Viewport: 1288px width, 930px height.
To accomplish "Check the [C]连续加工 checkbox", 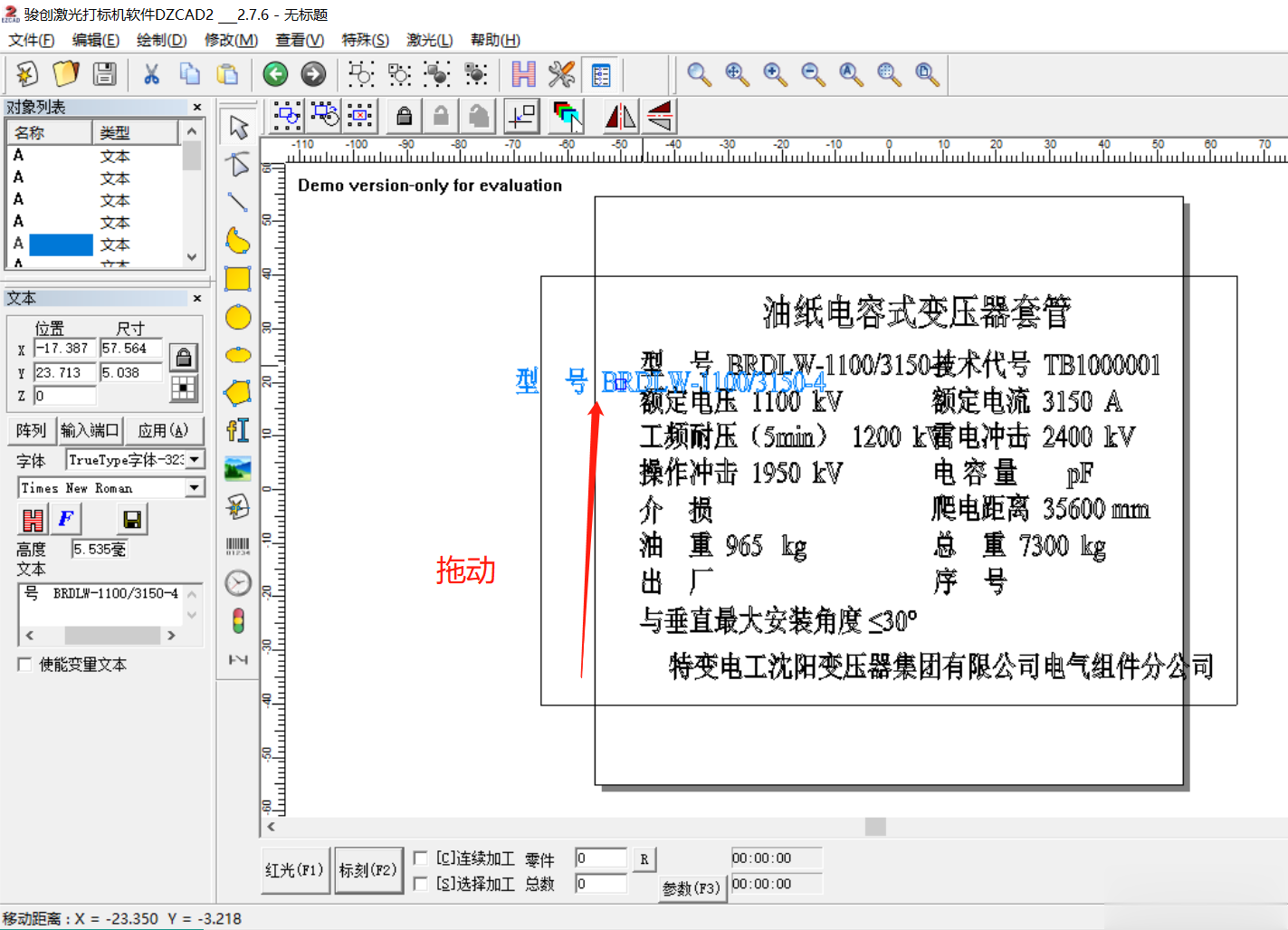I will coord(420,858).
